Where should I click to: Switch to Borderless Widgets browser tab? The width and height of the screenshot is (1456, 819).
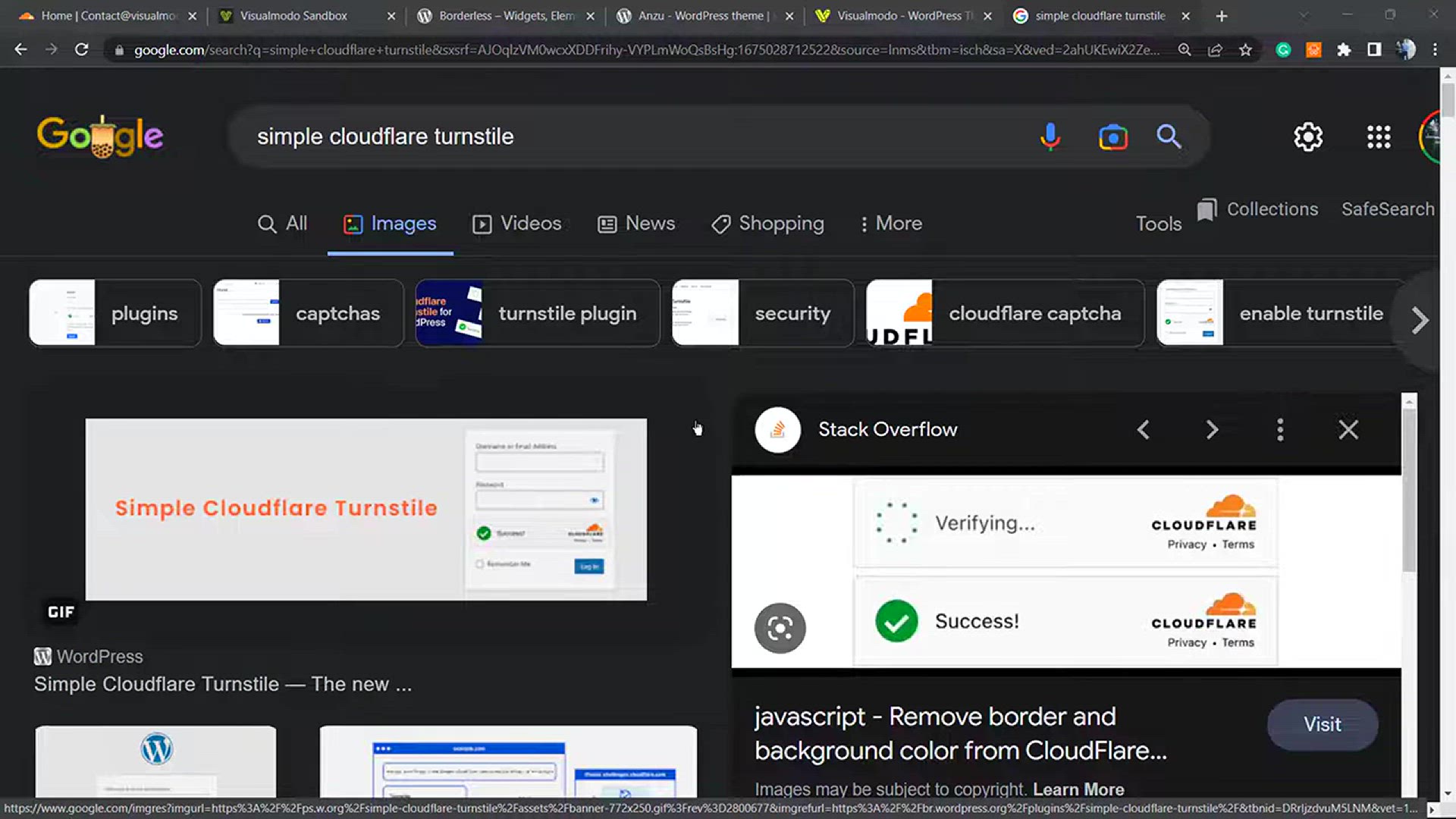[507, 16]
